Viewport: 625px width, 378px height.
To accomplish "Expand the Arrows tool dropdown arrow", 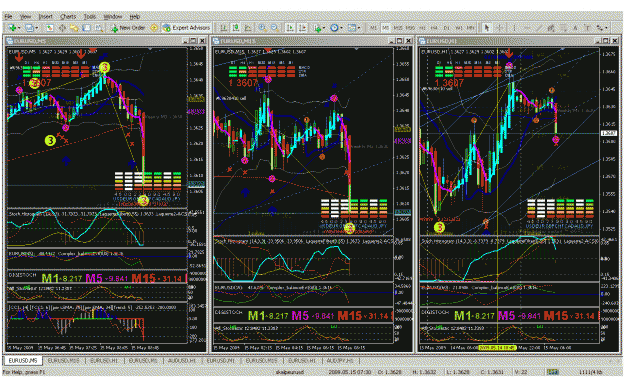I will point(606,28).
